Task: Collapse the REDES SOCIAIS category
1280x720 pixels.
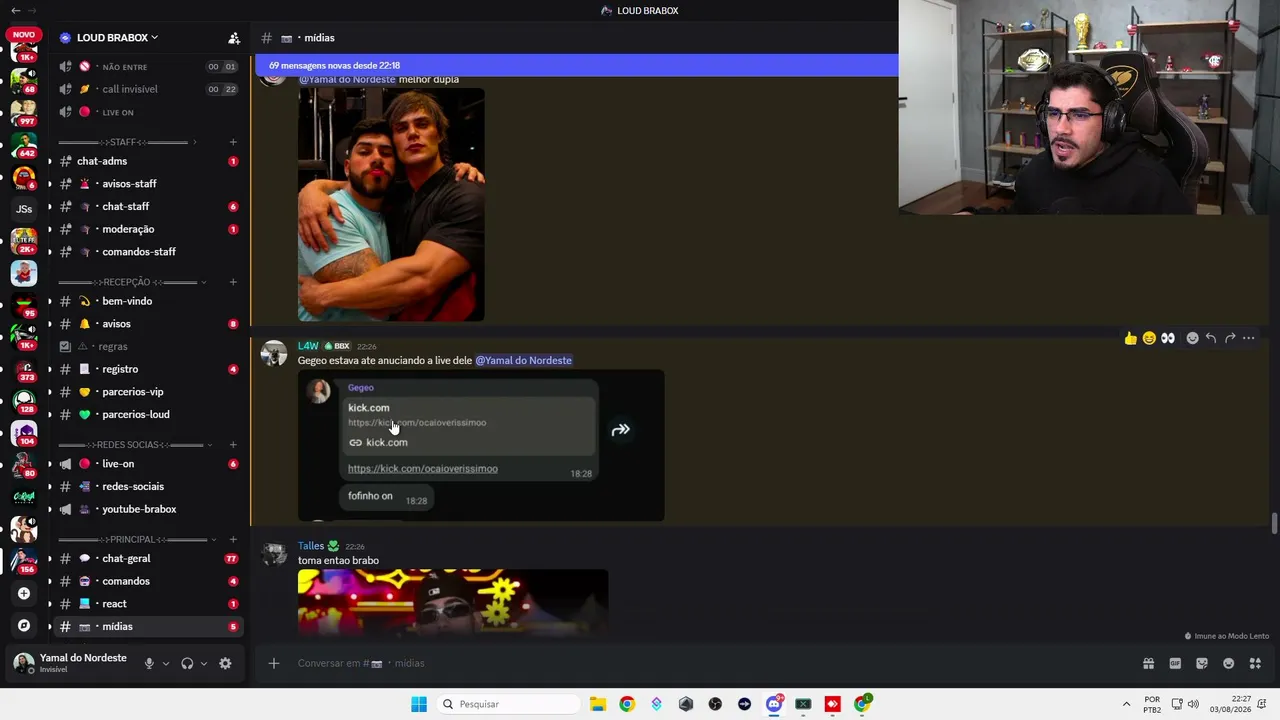Action: (x=134, y=444)
